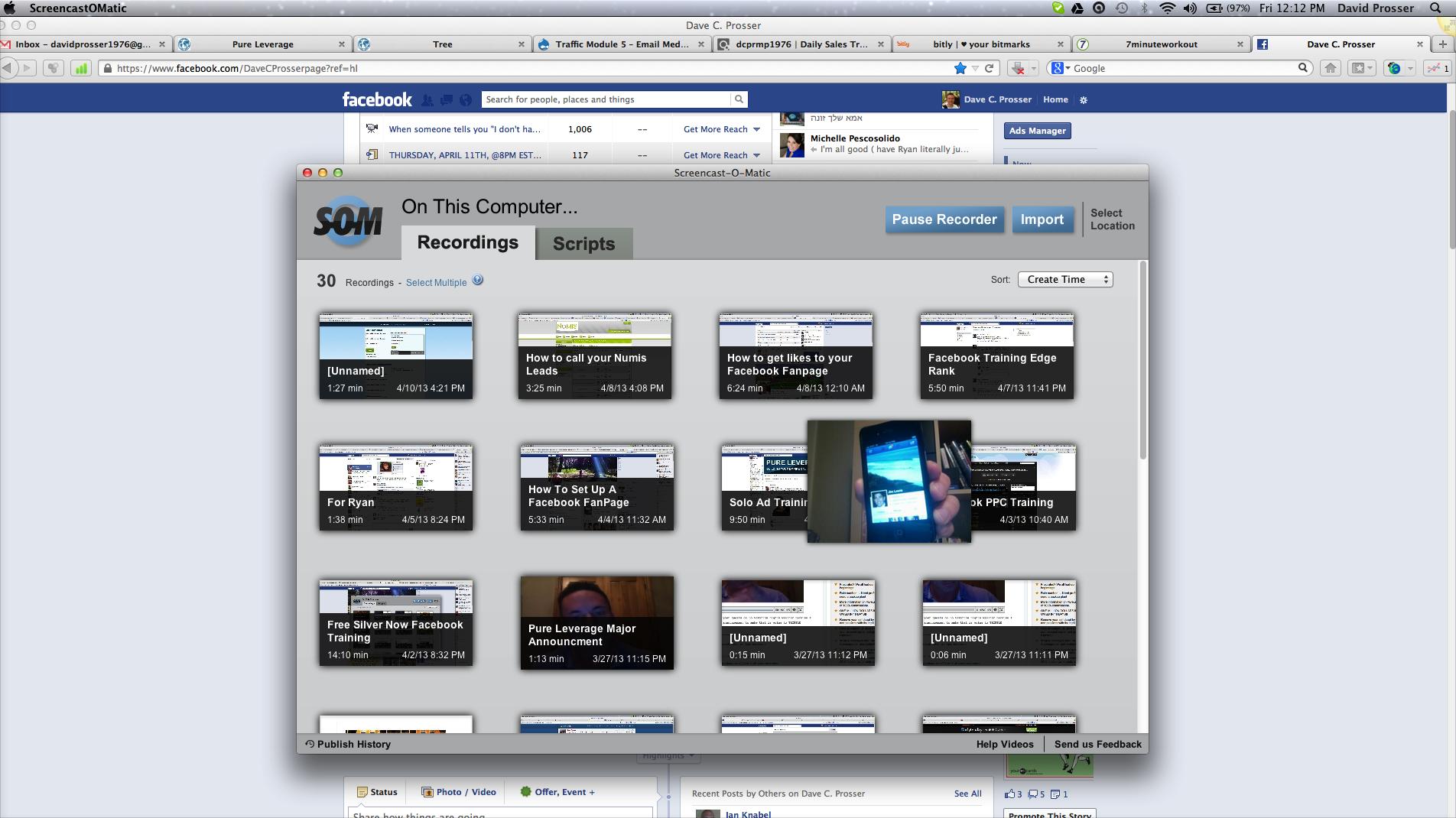Click the Select Multiple link
1456x818 pixels.
pyautogui.click(x=436, y=282)
